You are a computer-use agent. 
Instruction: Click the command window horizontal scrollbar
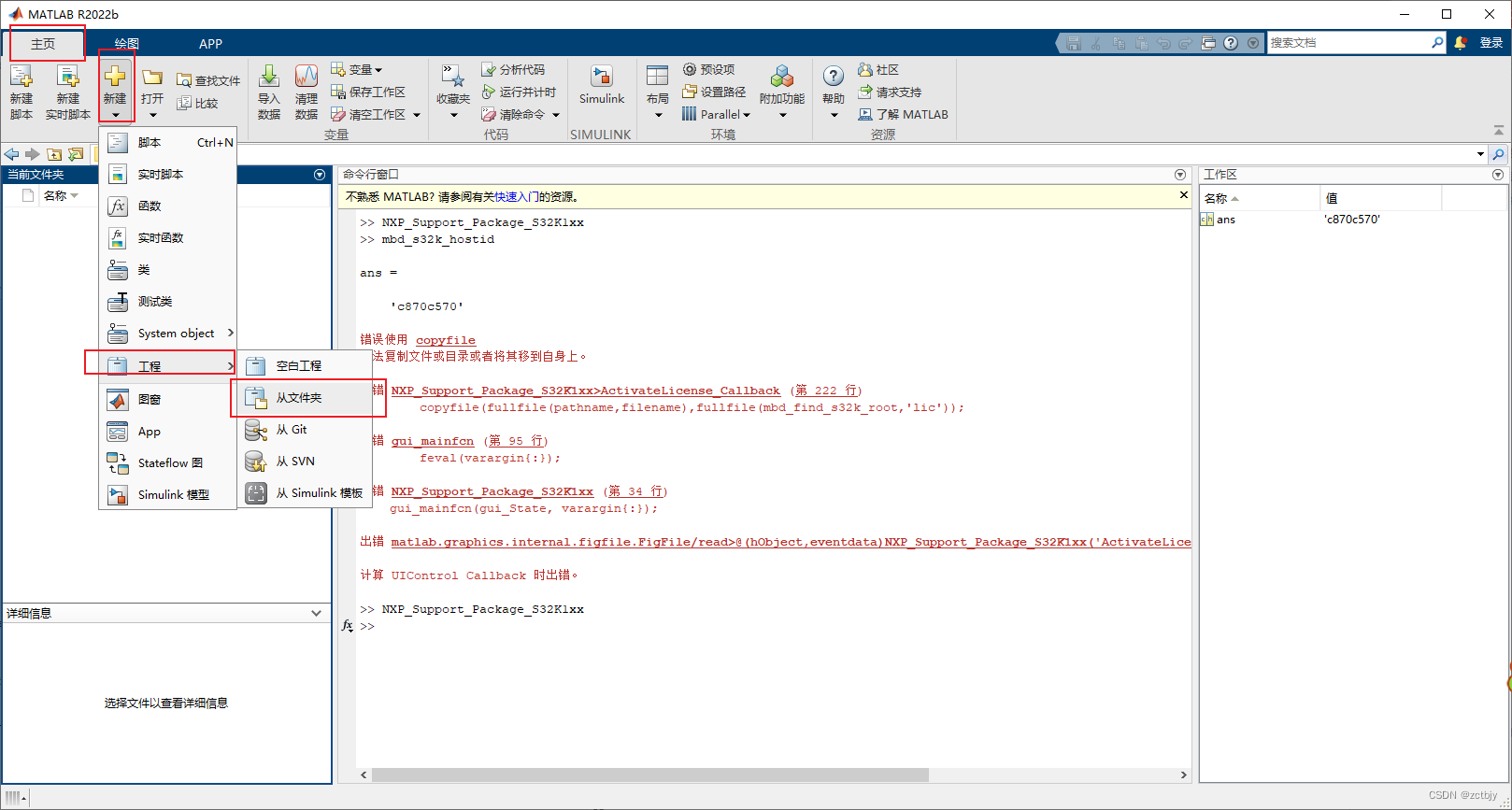650,774
